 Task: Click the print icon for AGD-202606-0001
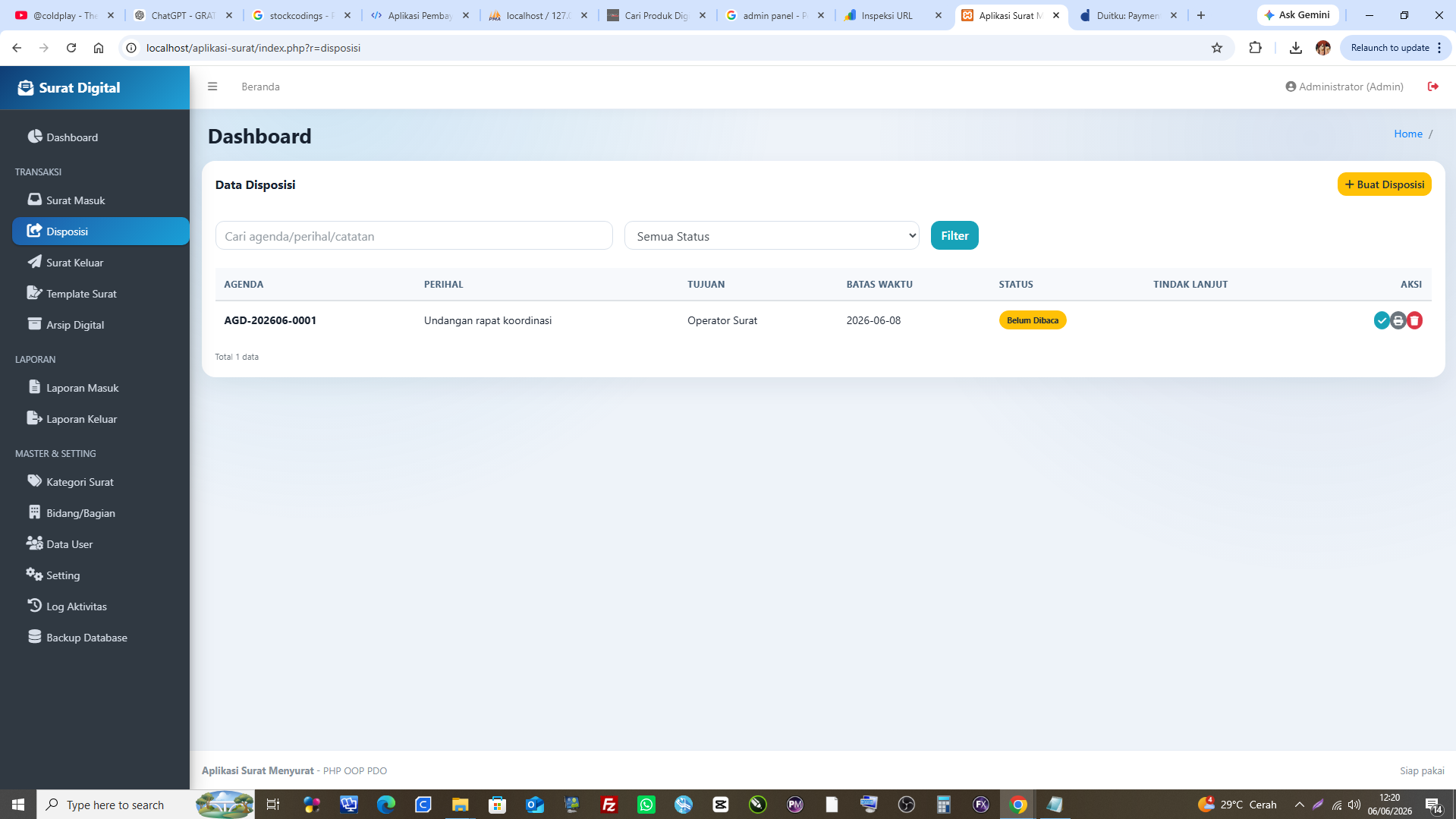point(1398,320)
